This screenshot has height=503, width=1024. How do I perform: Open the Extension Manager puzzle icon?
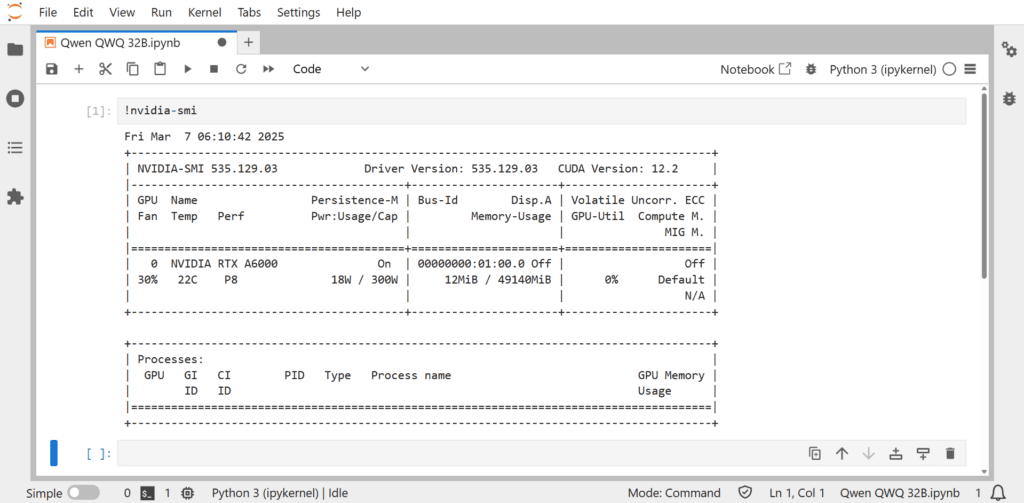[x=15, y=197]
